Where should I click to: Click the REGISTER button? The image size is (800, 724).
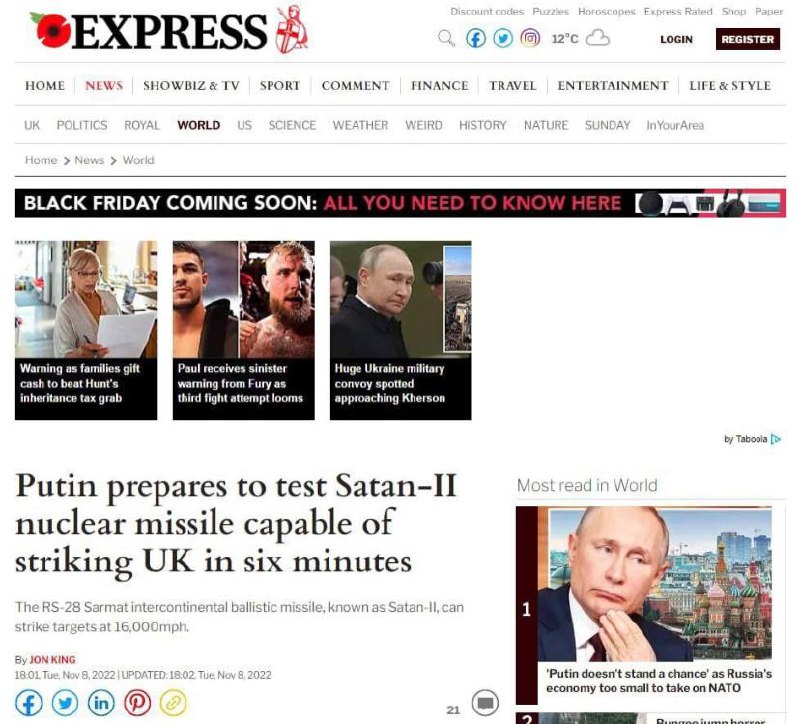click(x=748, y=39)
